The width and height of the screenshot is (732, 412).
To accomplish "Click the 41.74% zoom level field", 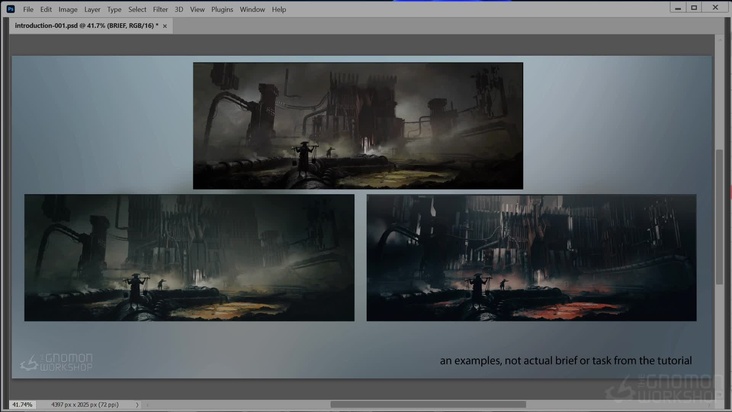I will [21, 405].
